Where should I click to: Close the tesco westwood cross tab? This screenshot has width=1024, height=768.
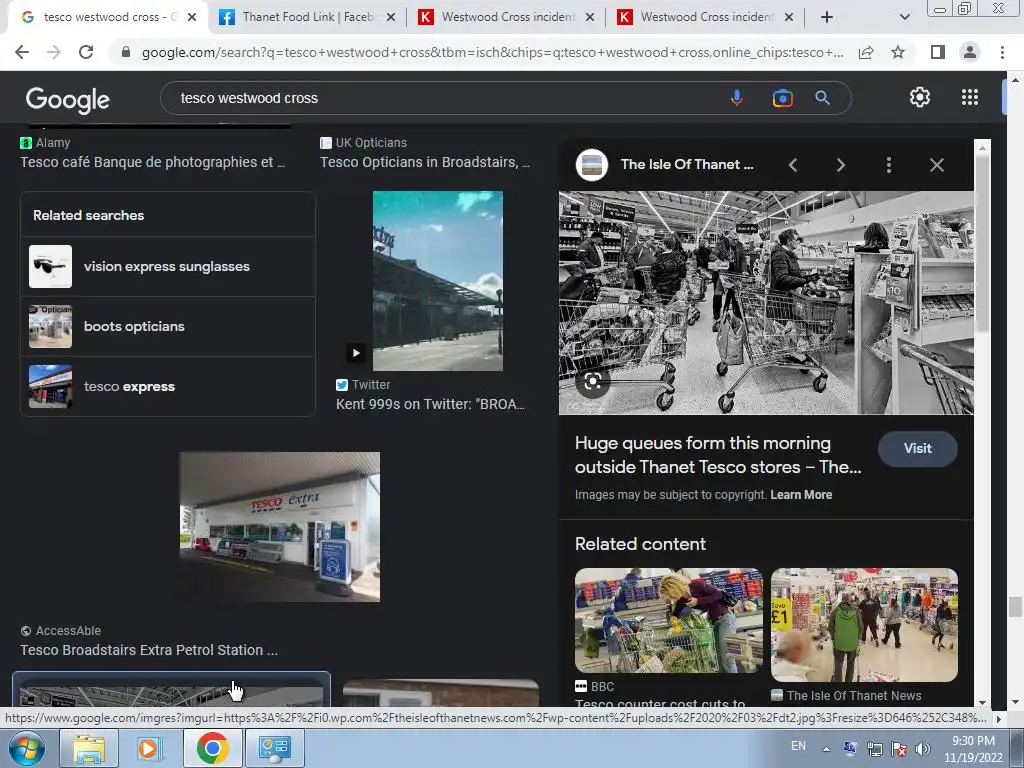coord(192,18)
